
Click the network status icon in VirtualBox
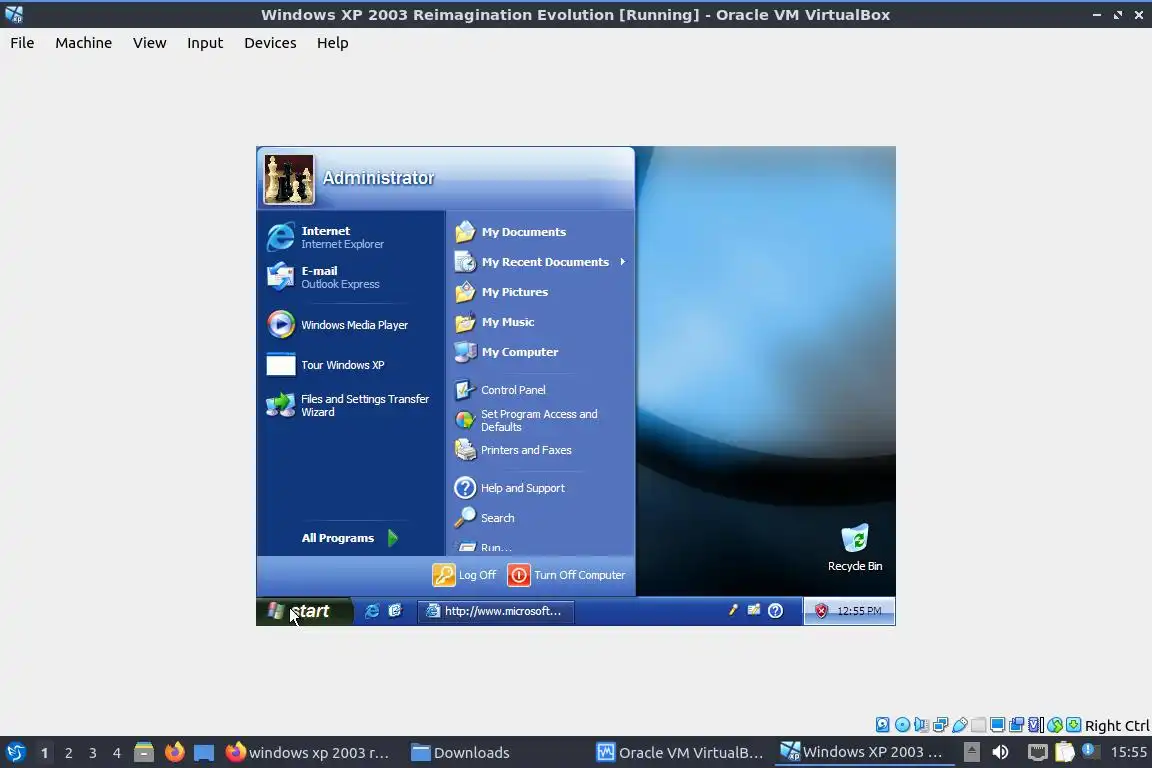pos(940,725)
